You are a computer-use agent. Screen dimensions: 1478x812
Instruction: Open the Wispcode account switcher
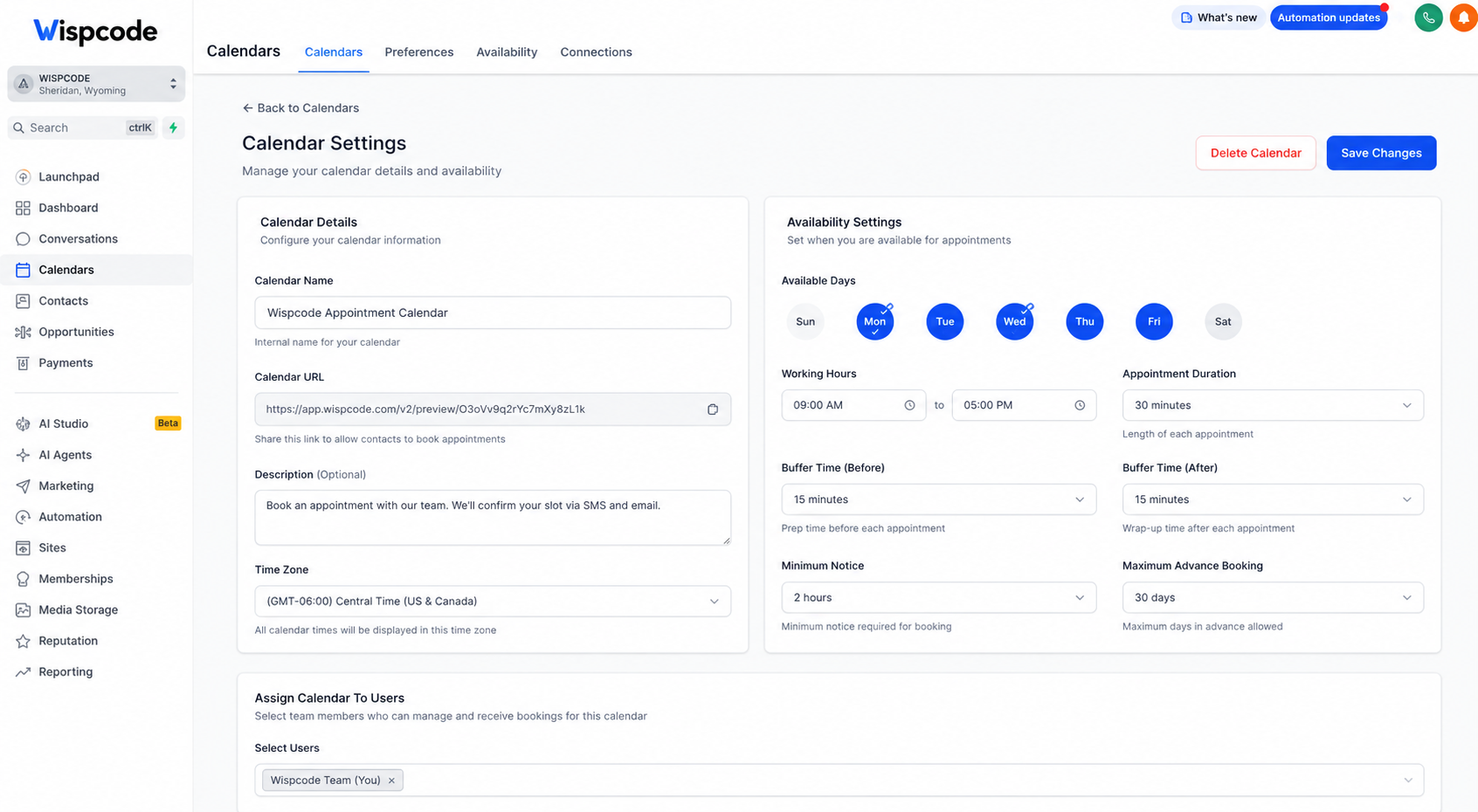tap(96, 84)
